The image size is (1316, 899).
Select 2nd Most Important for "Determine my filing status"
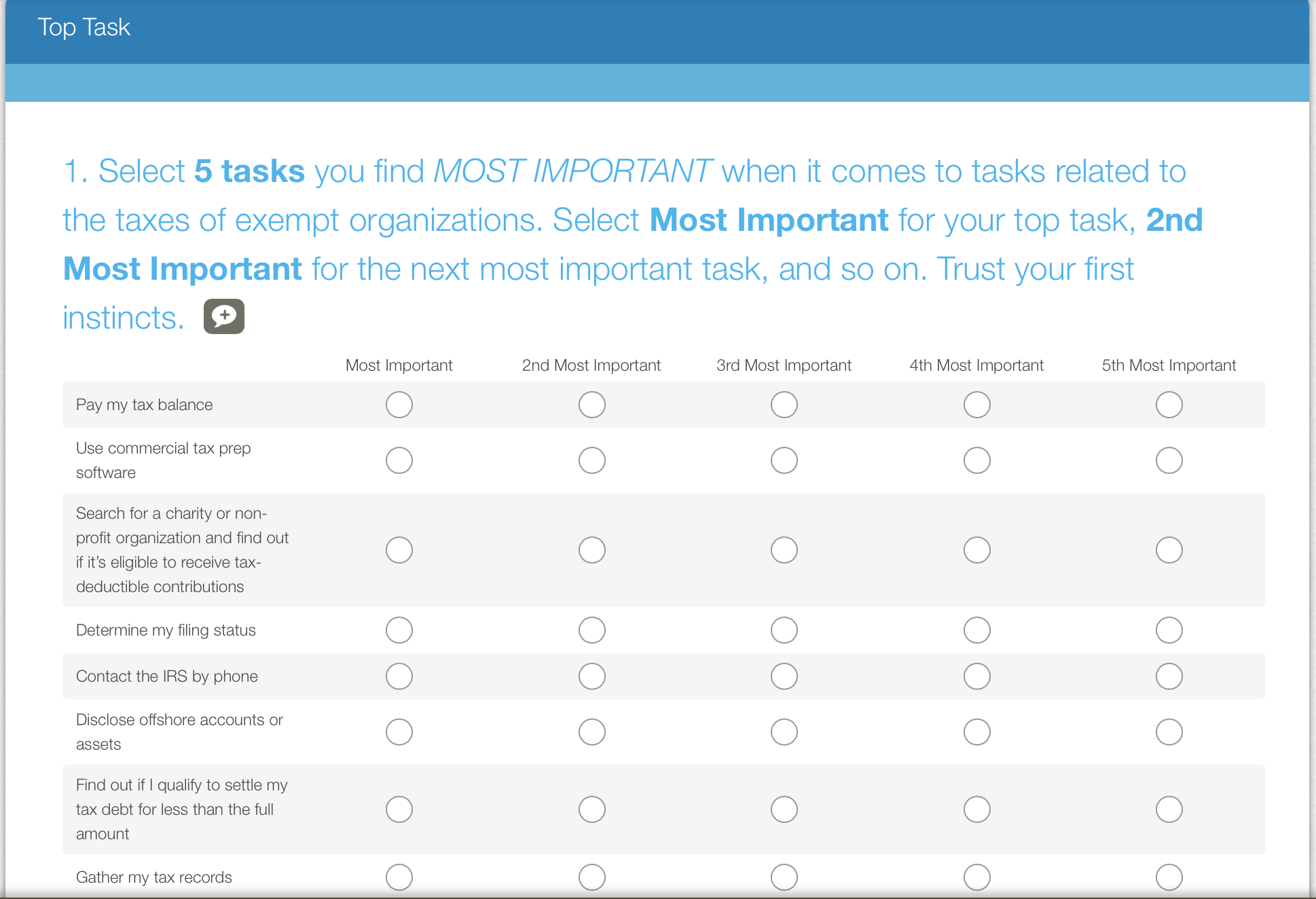point(591,630)
